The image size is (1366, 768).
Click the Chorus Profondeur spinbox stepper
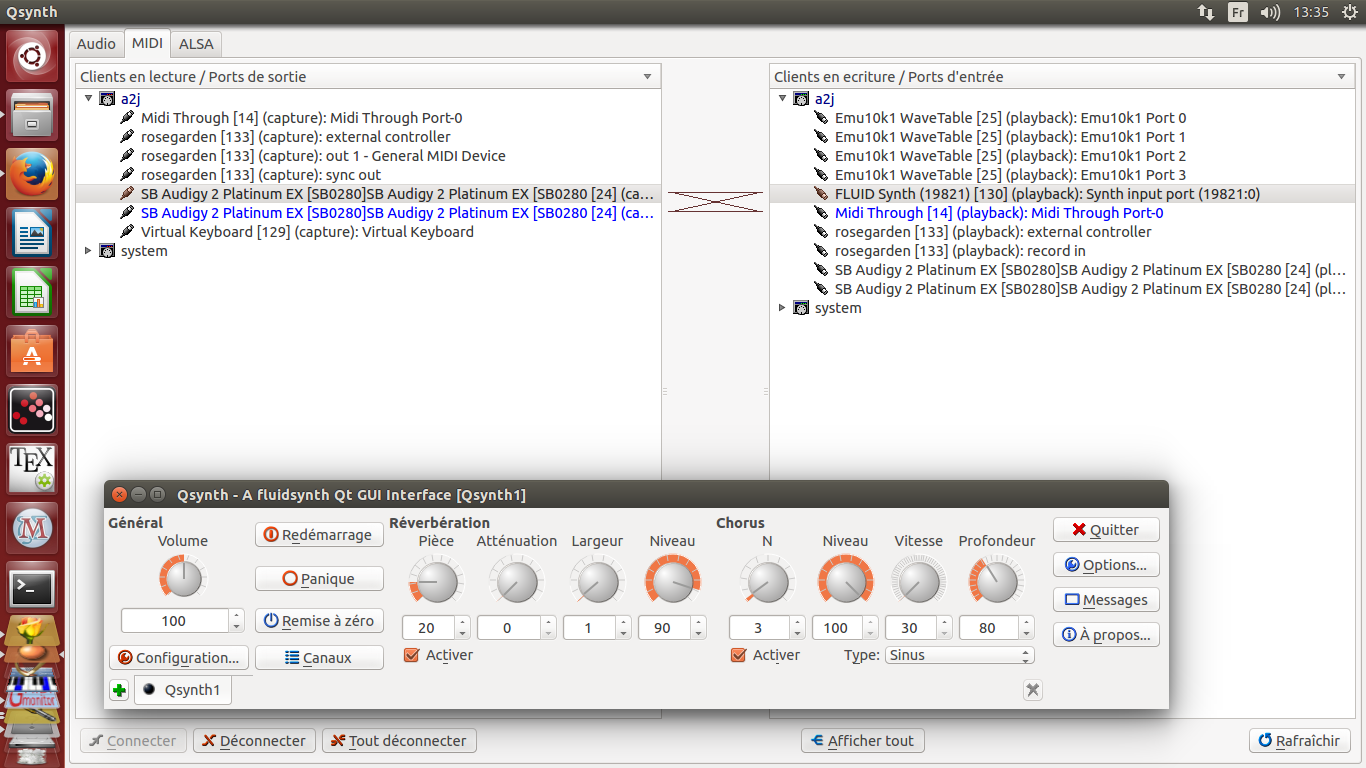(1027, 628)
